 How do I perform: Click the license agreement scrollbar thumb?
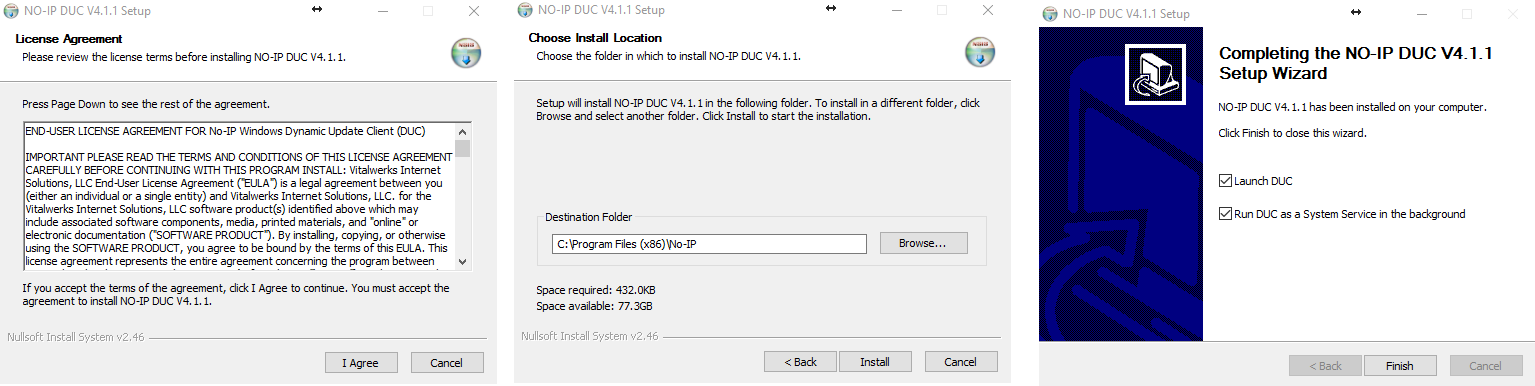pyautogui.click(x=462, y=149)
